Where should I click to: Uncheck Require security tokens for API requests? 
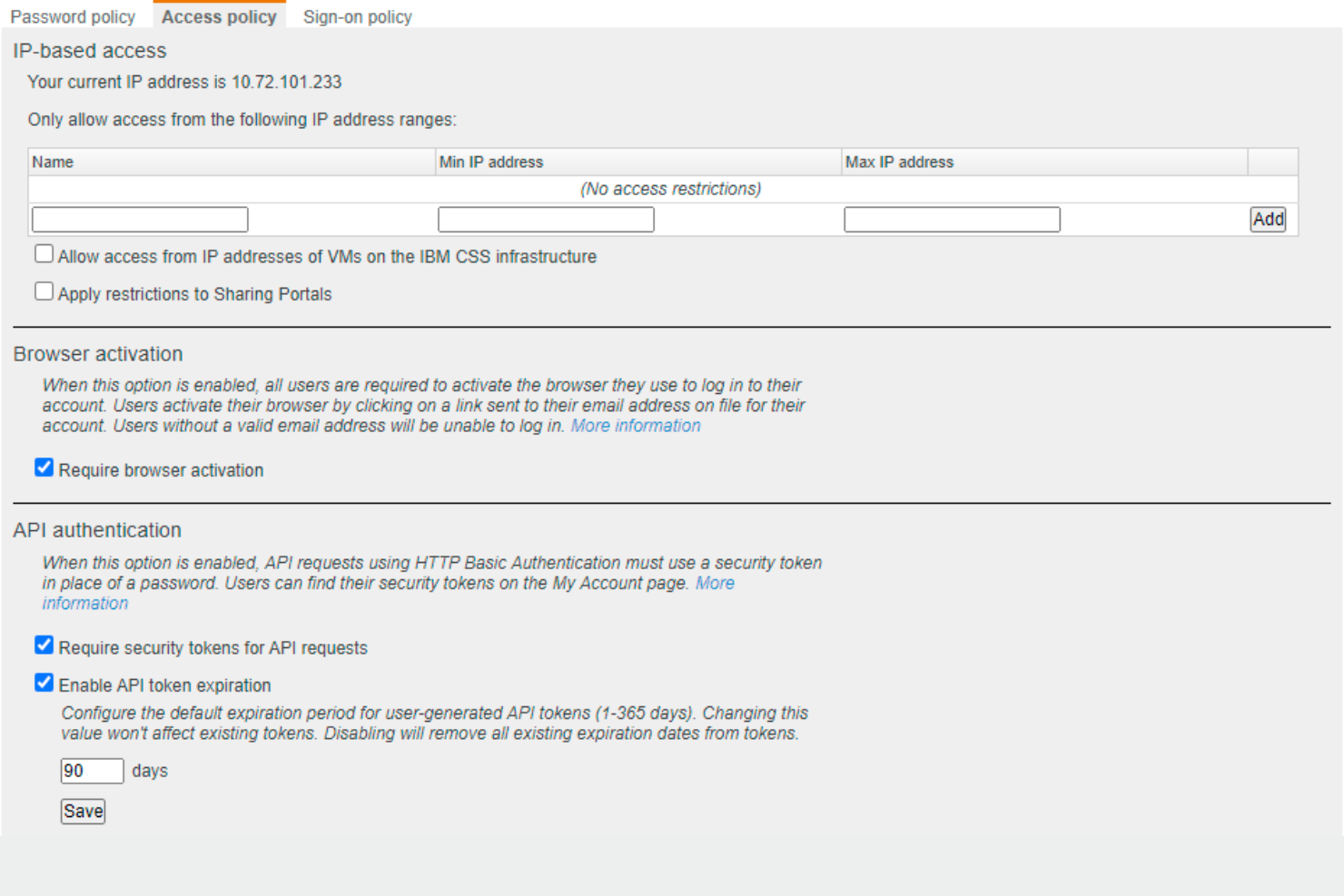click(44, 645)
